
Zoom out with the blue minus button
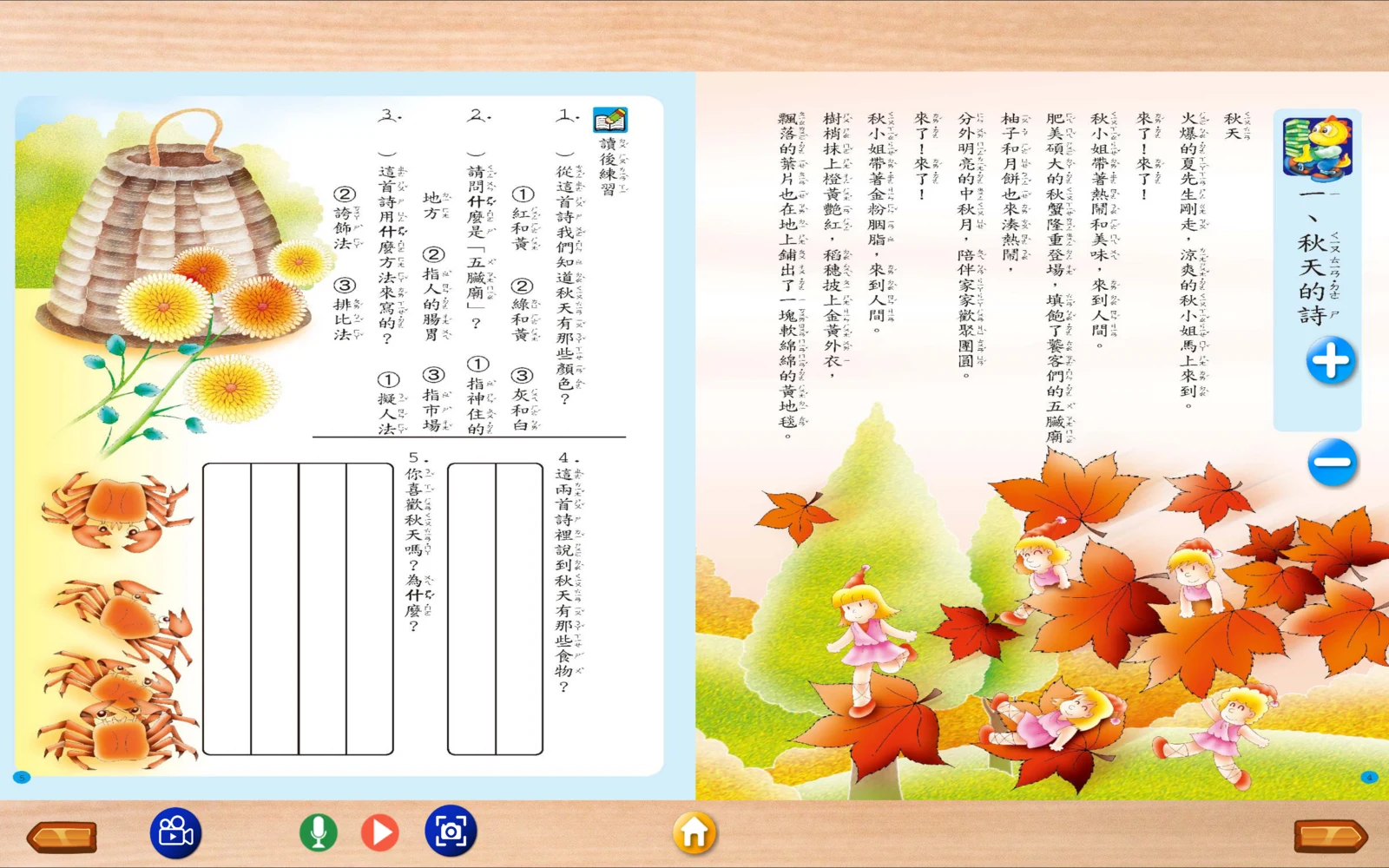(1332, 462)
